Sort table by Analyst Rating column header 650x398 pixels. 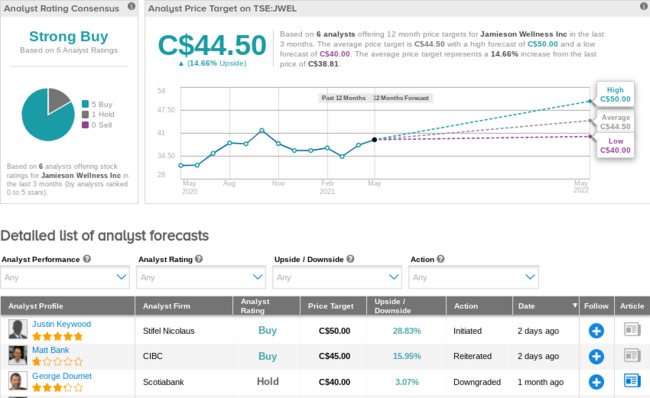click(x=255, y=306)
